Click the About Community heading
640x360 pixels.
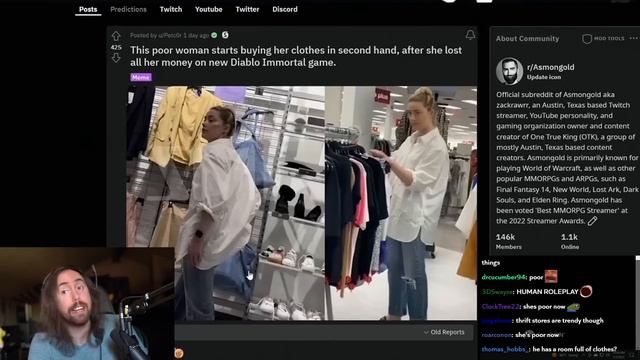tap(527, 39)
